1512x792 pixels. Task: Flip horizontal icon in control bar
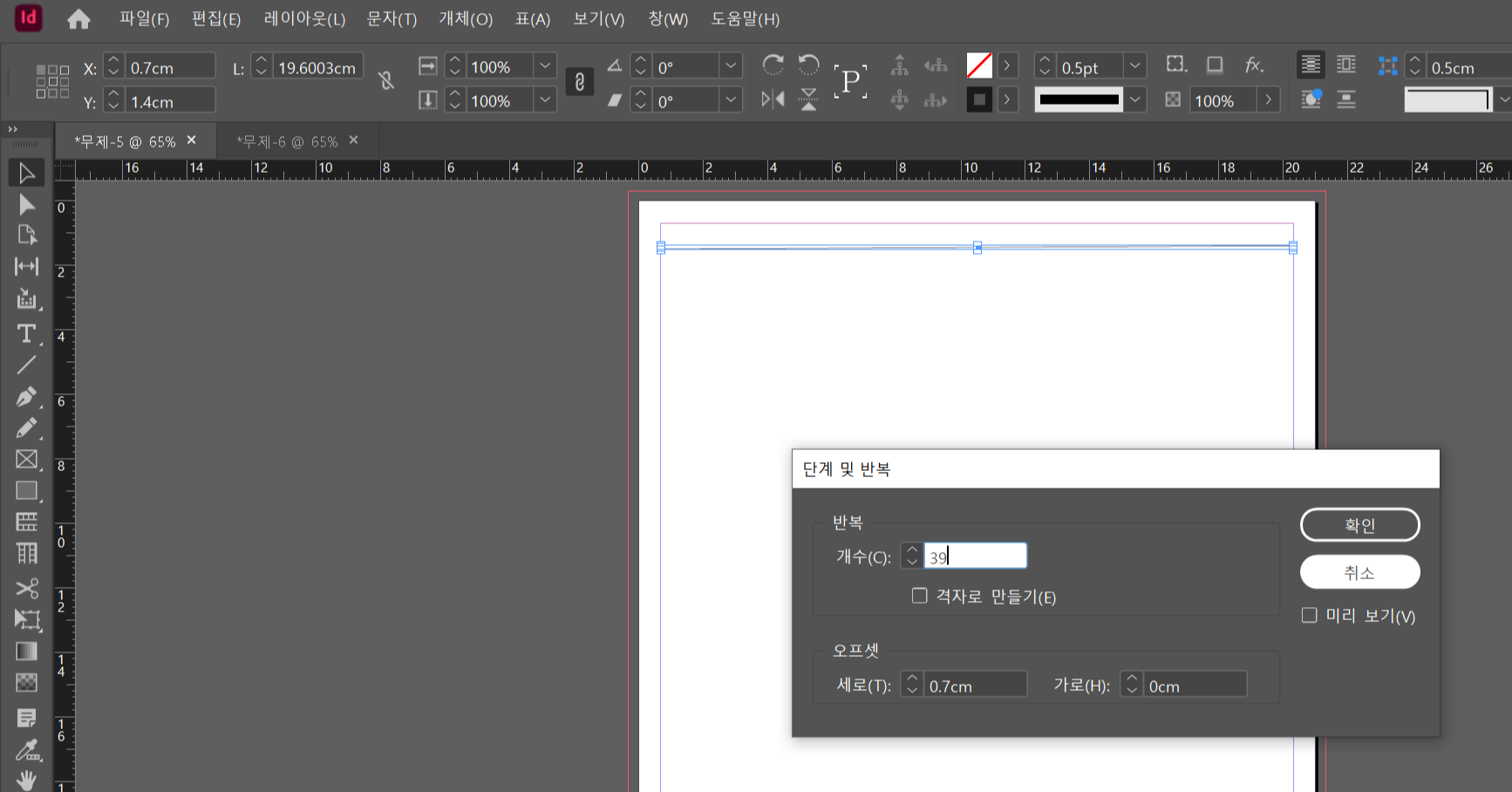[773, 99]
